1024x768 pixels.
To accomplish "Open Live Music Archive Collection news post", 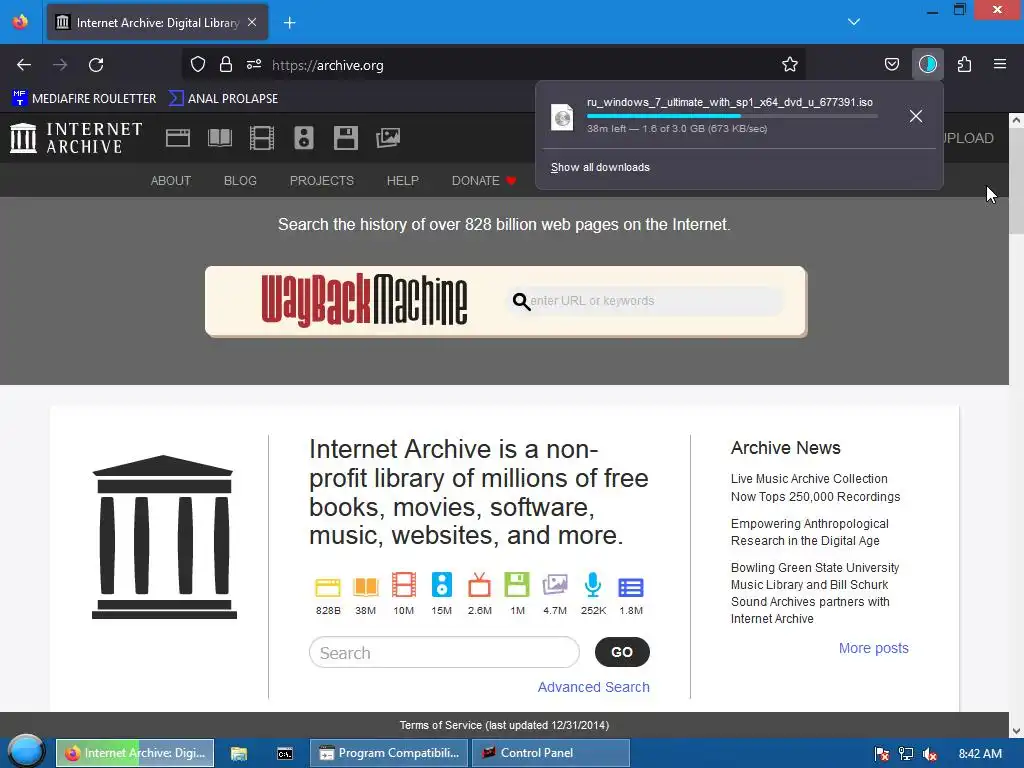I will tap(815, 488).
